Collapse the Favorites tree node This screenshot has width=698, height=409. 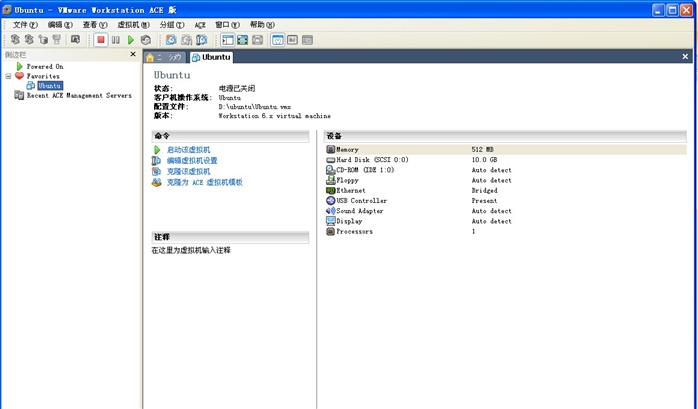click(8, 76)
